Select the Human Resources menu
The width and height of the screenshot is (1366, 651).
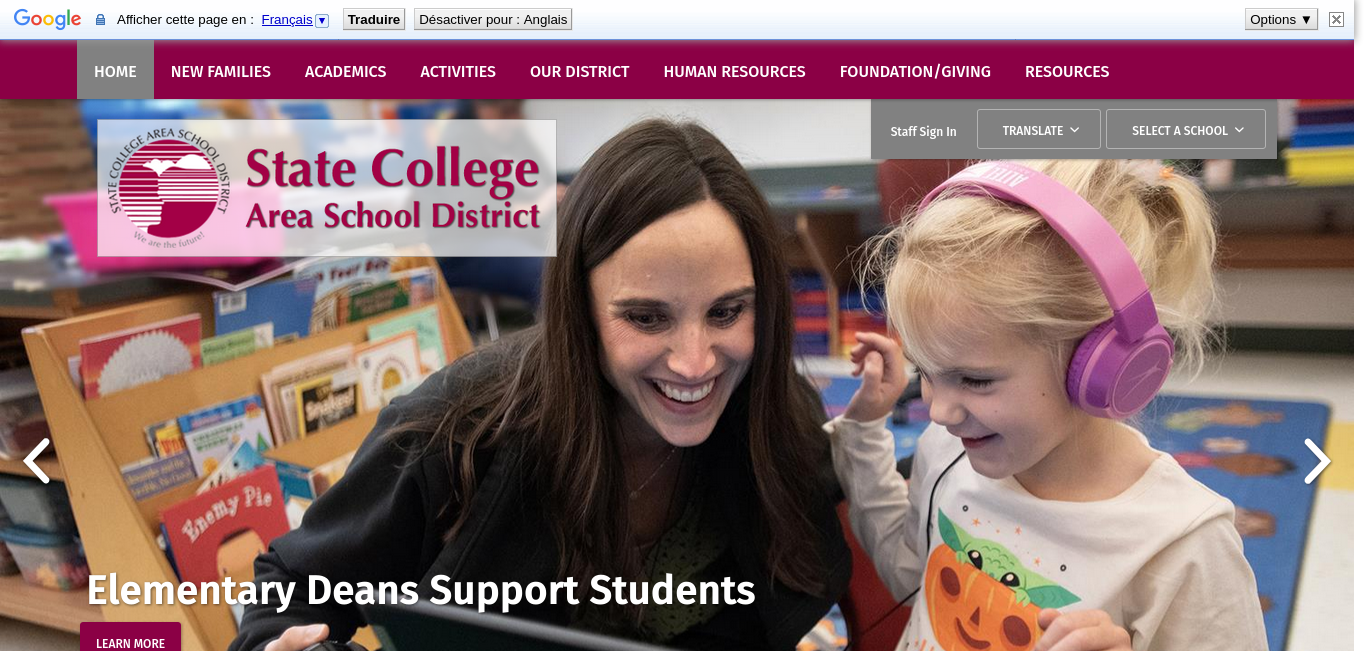coord(734,71)
